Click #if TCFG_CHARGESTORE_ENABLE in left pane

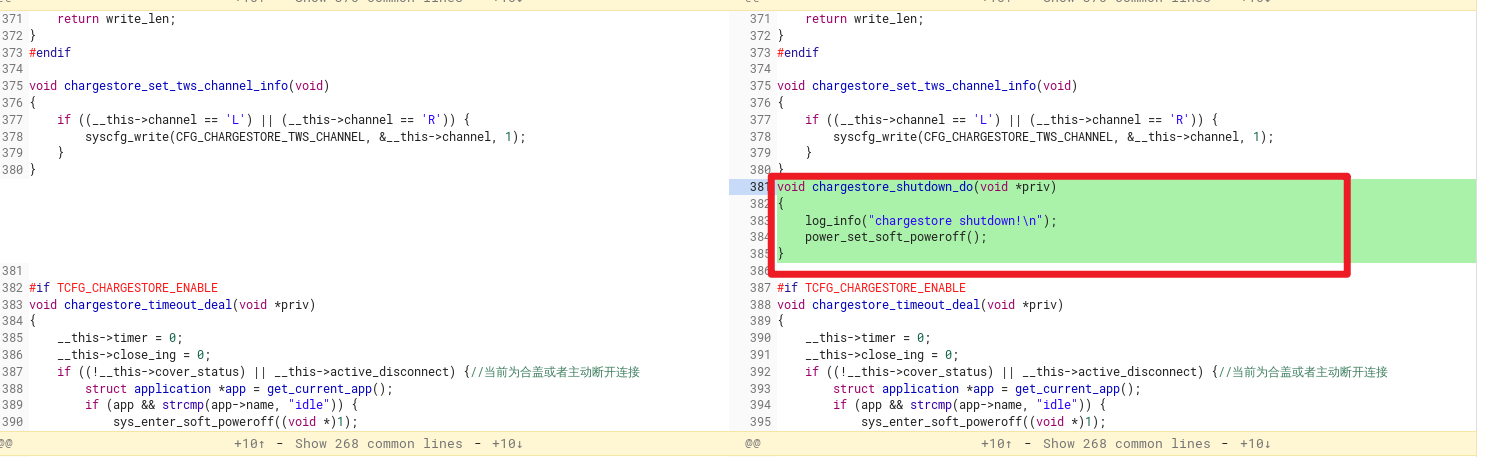pos(123,288)
